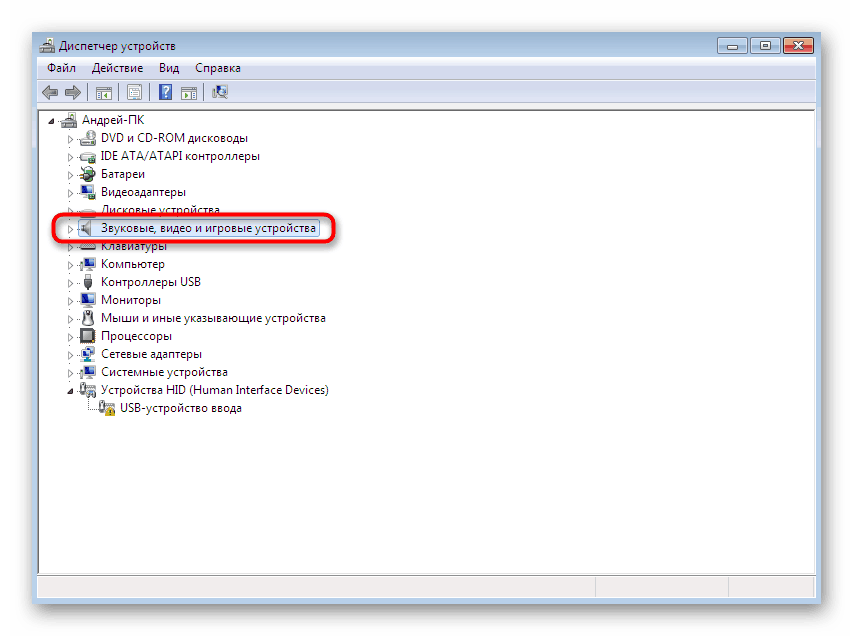Collapse the Устройства HID category

[x=70, y=391]
